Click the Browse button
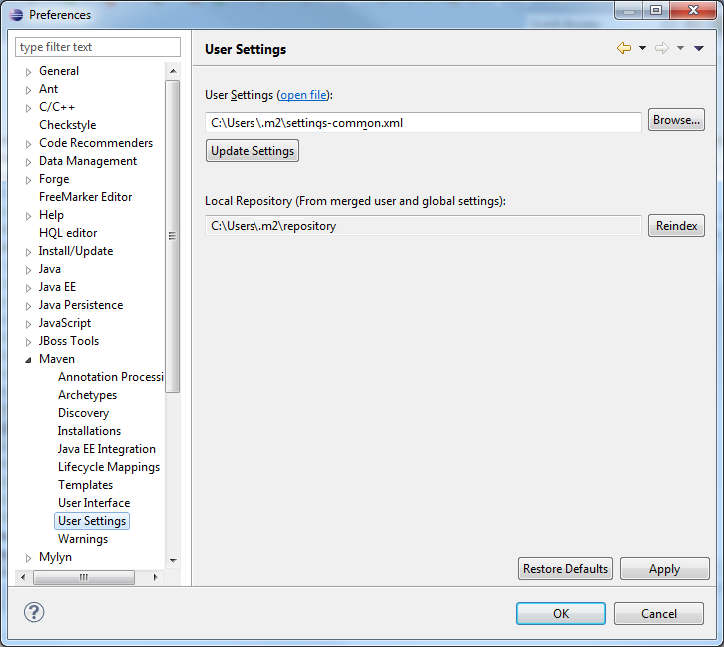 coord(676,120)
